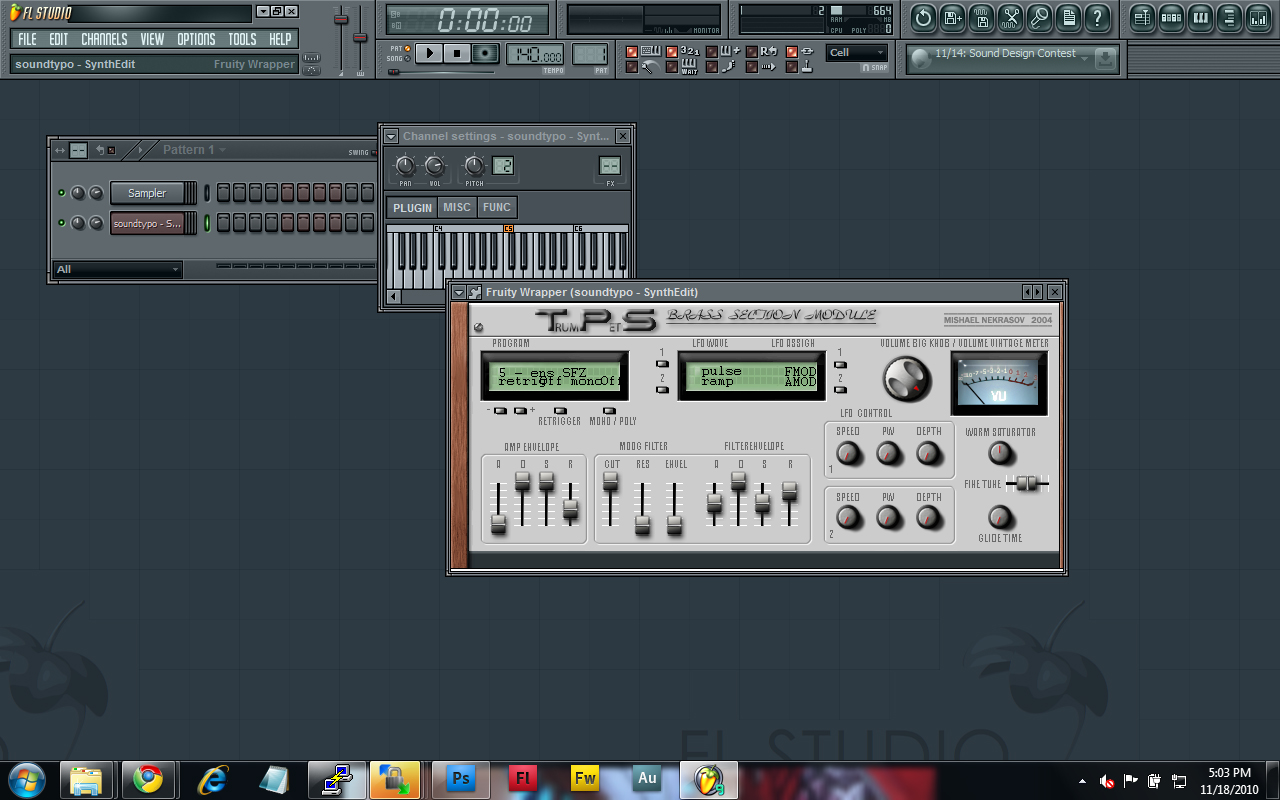The height and width of the screenshot is (800, 1280).
Task: Open the Help icon
Action: pos(1097,18)
